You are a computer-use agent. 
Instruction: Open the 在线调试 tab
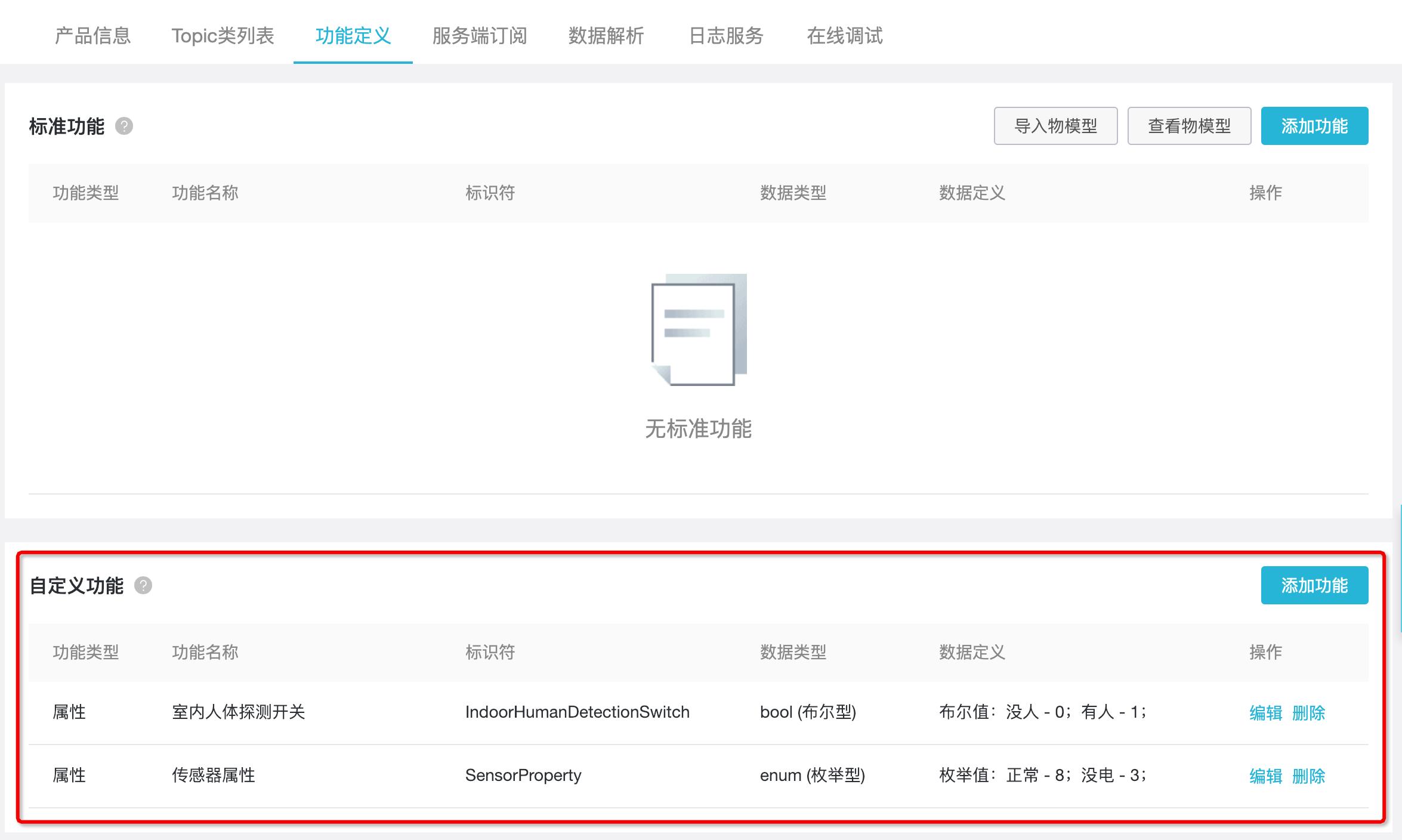(x=845, y=36)
